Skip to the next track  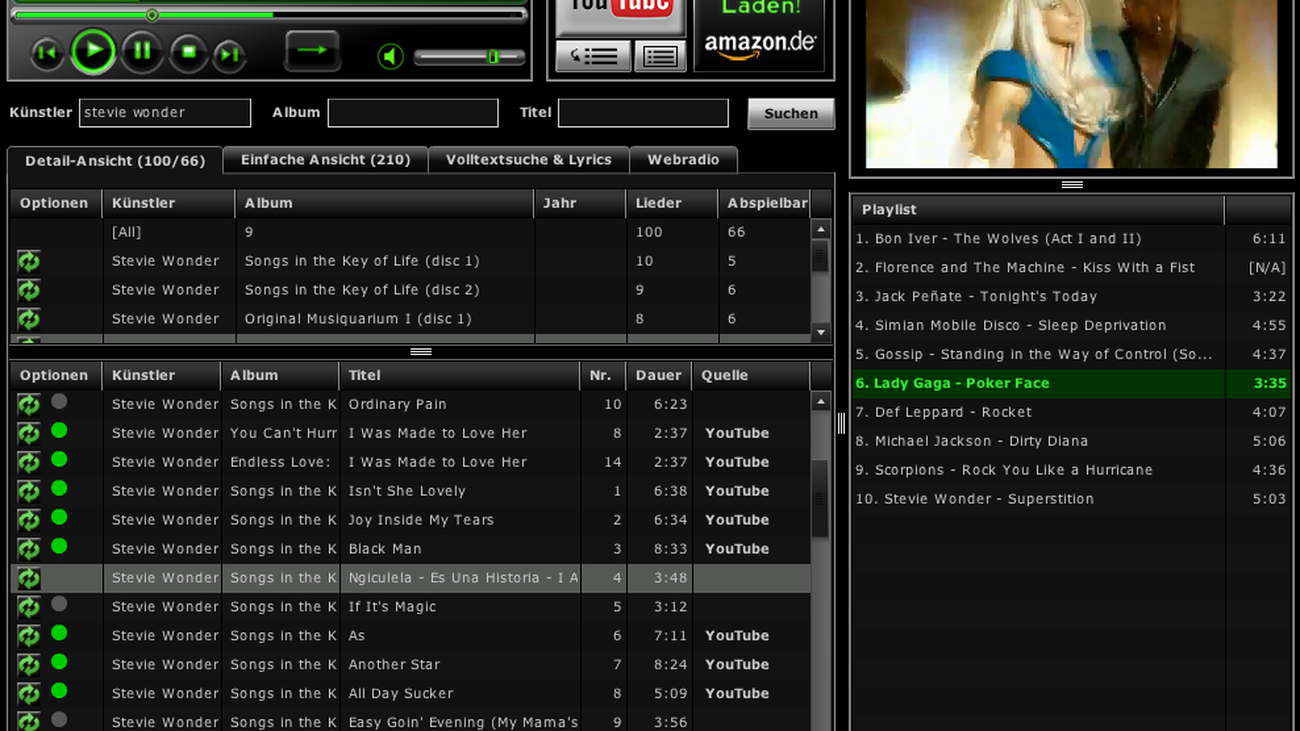pyautogui.click(x=229, y=54)
